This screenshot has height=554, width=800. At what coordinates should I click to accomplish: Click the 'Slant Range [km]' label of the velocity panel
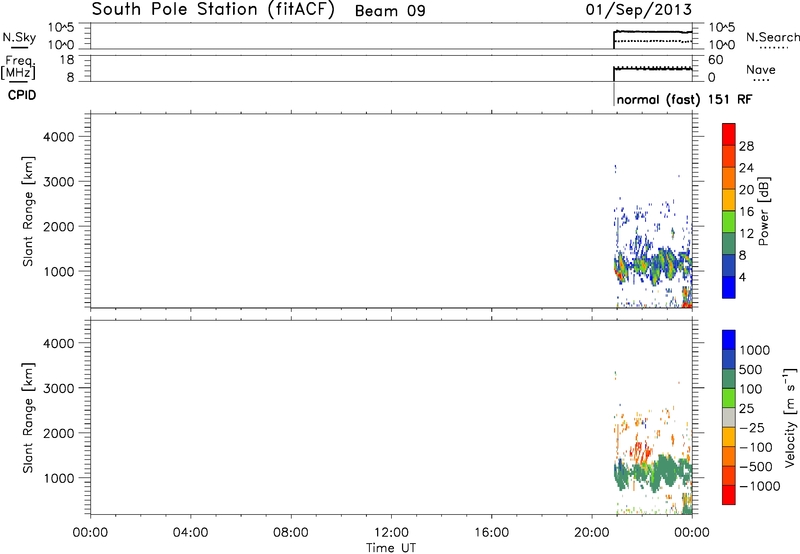28,418
